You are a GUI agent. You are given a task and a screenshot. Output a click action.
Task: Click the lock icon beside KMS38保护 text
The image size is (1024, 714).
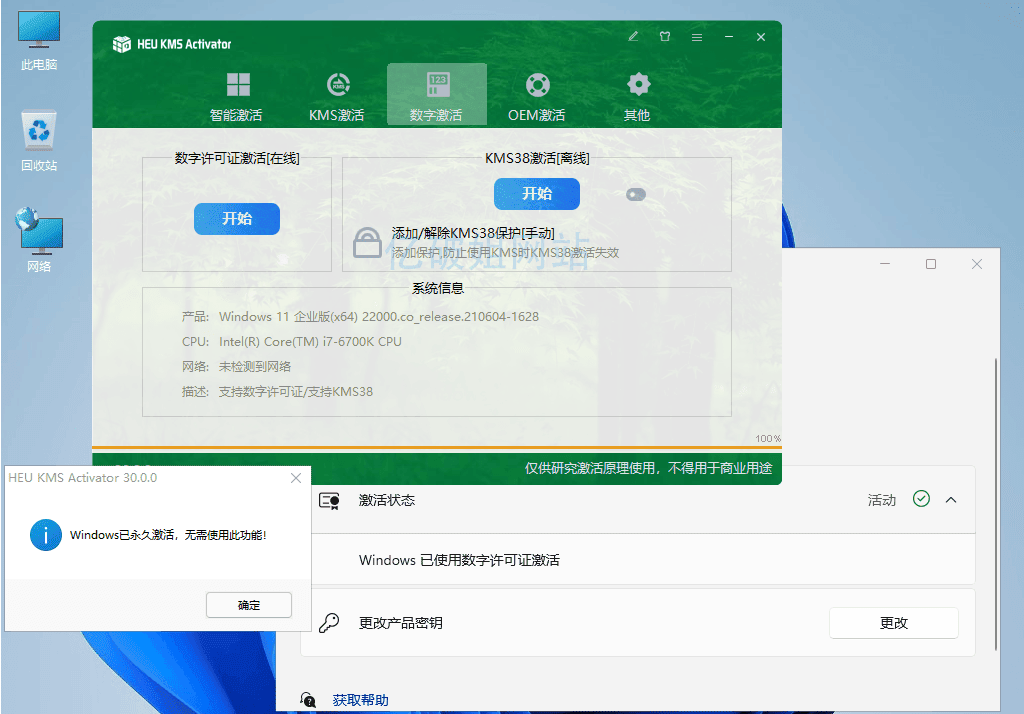click(x=368, y=243)
